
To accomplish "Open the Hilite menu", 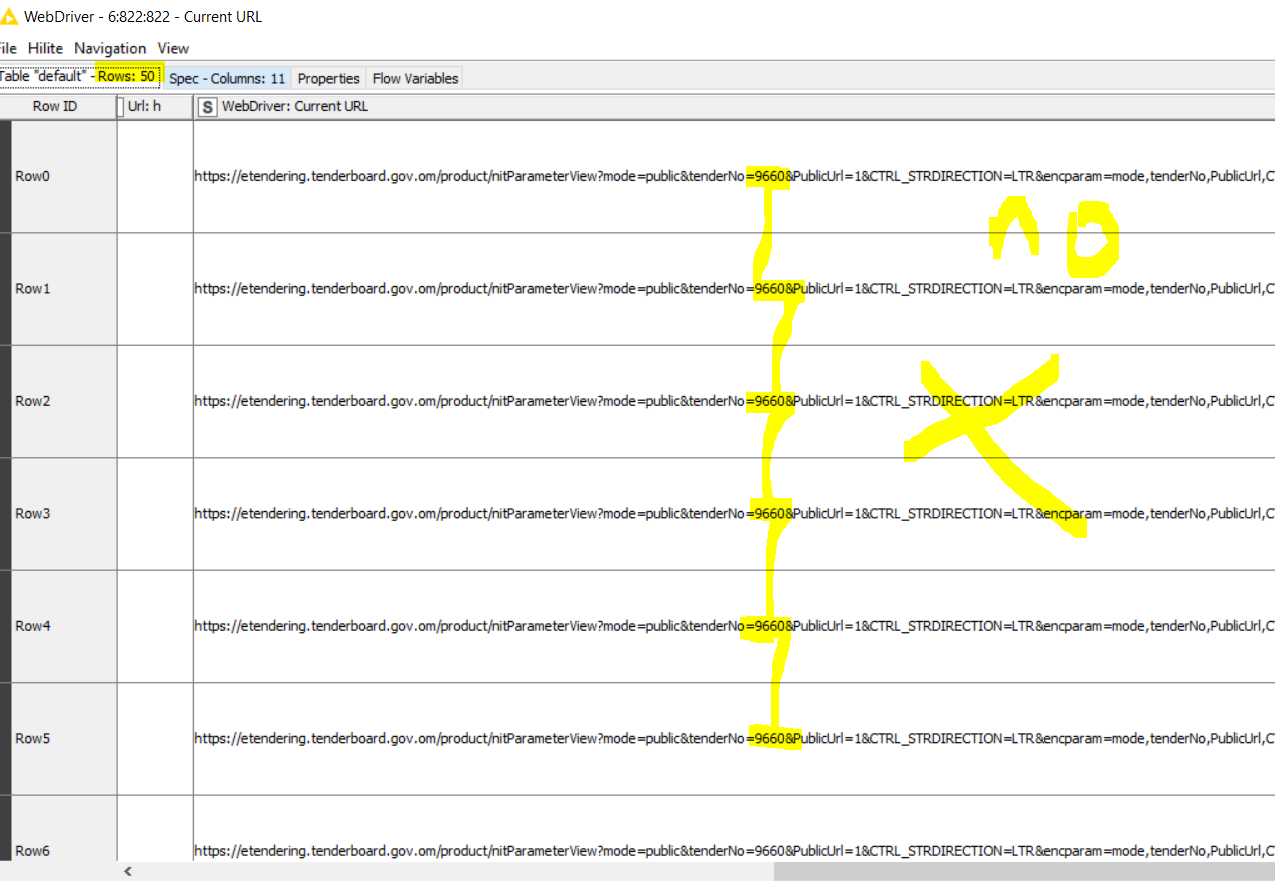I will pos(45,48).
